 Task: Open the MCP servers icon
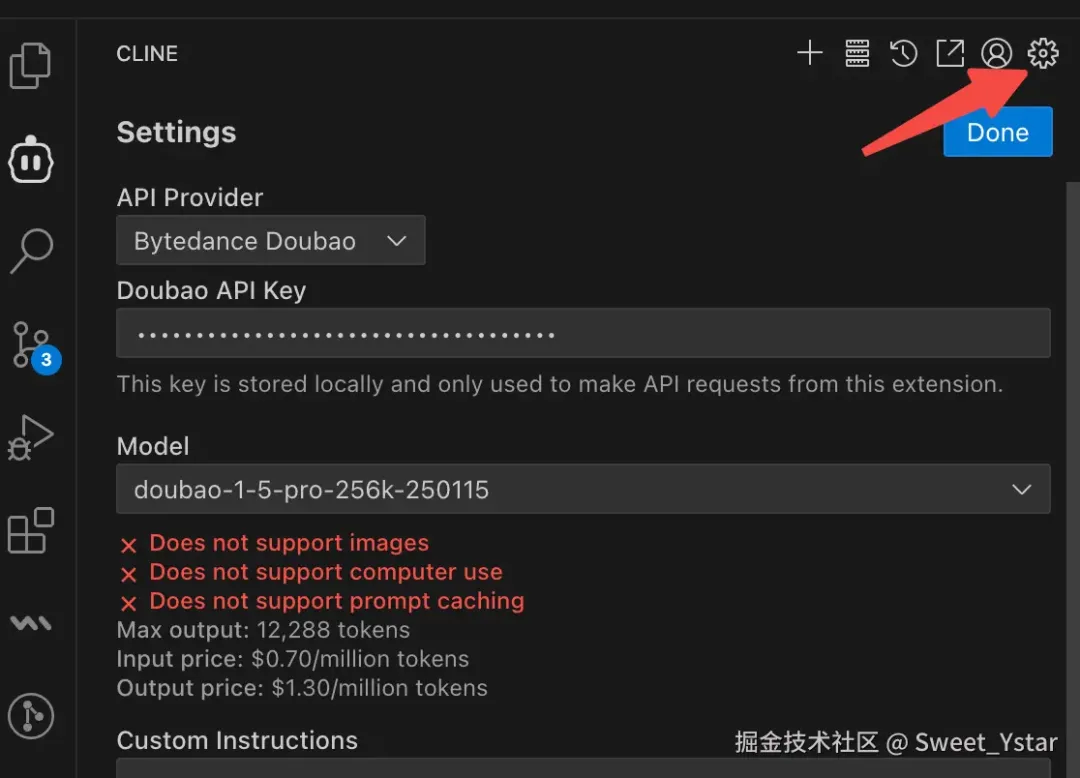[857, 53]
